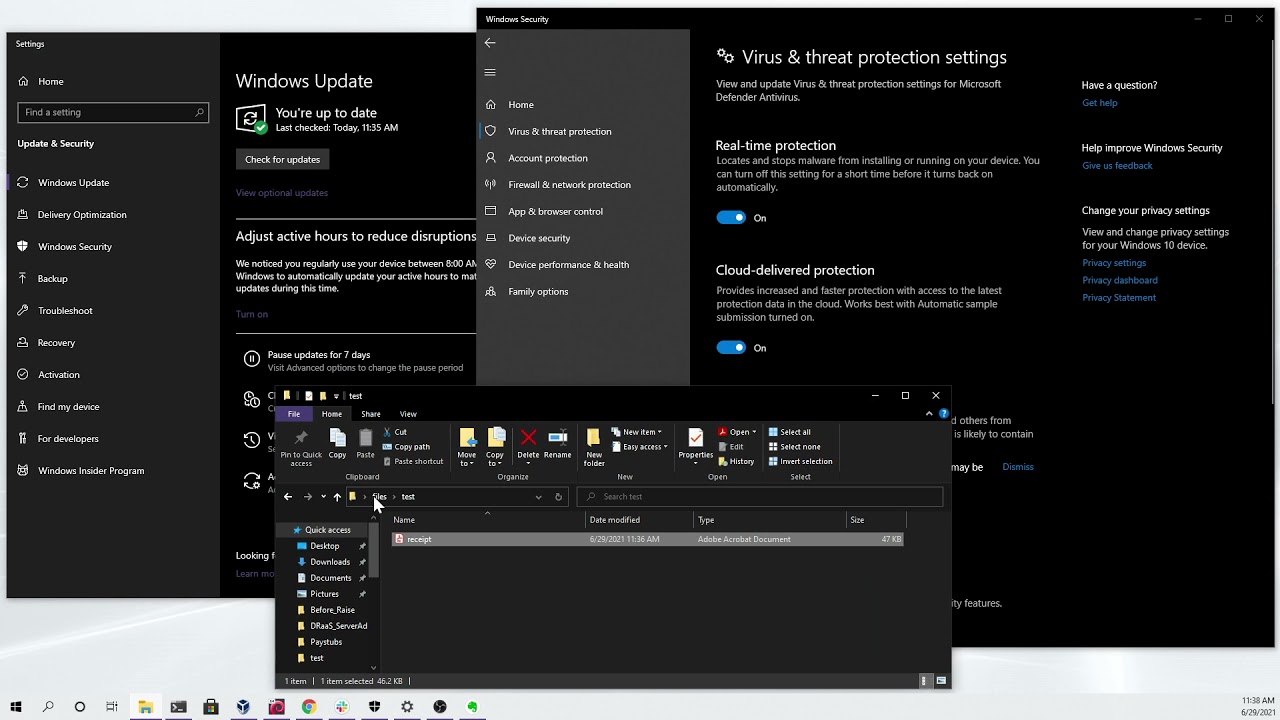Switch to the Share ribbon tab
The image size is (1280, 720).
(x=371, y=414)
